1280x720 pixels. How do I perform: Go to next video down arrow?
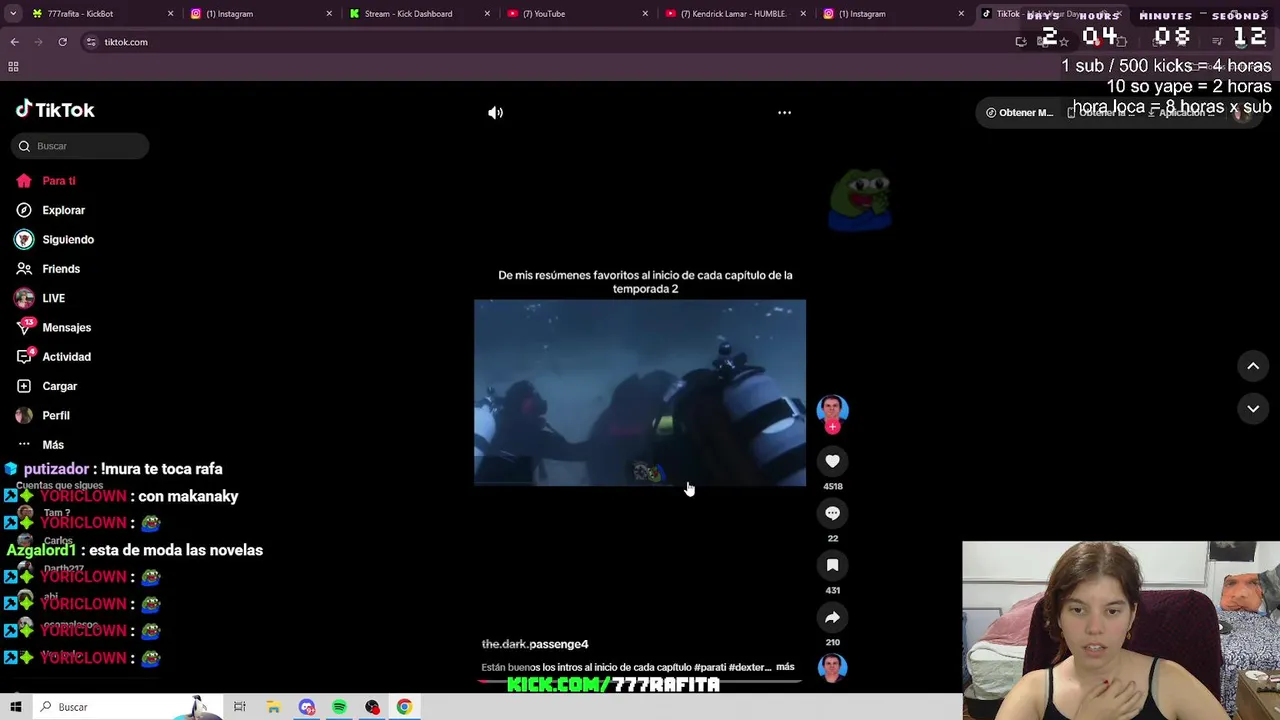(1253, 408)
